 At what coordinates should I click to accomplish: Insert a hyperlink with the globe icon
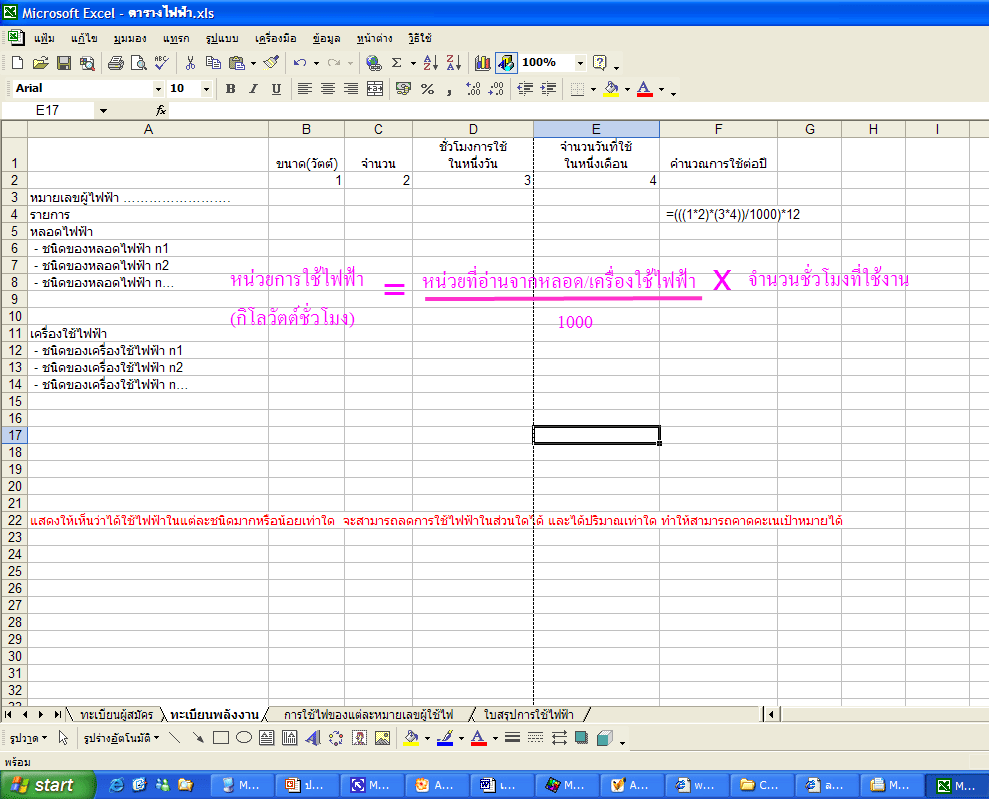click(373, 62)
